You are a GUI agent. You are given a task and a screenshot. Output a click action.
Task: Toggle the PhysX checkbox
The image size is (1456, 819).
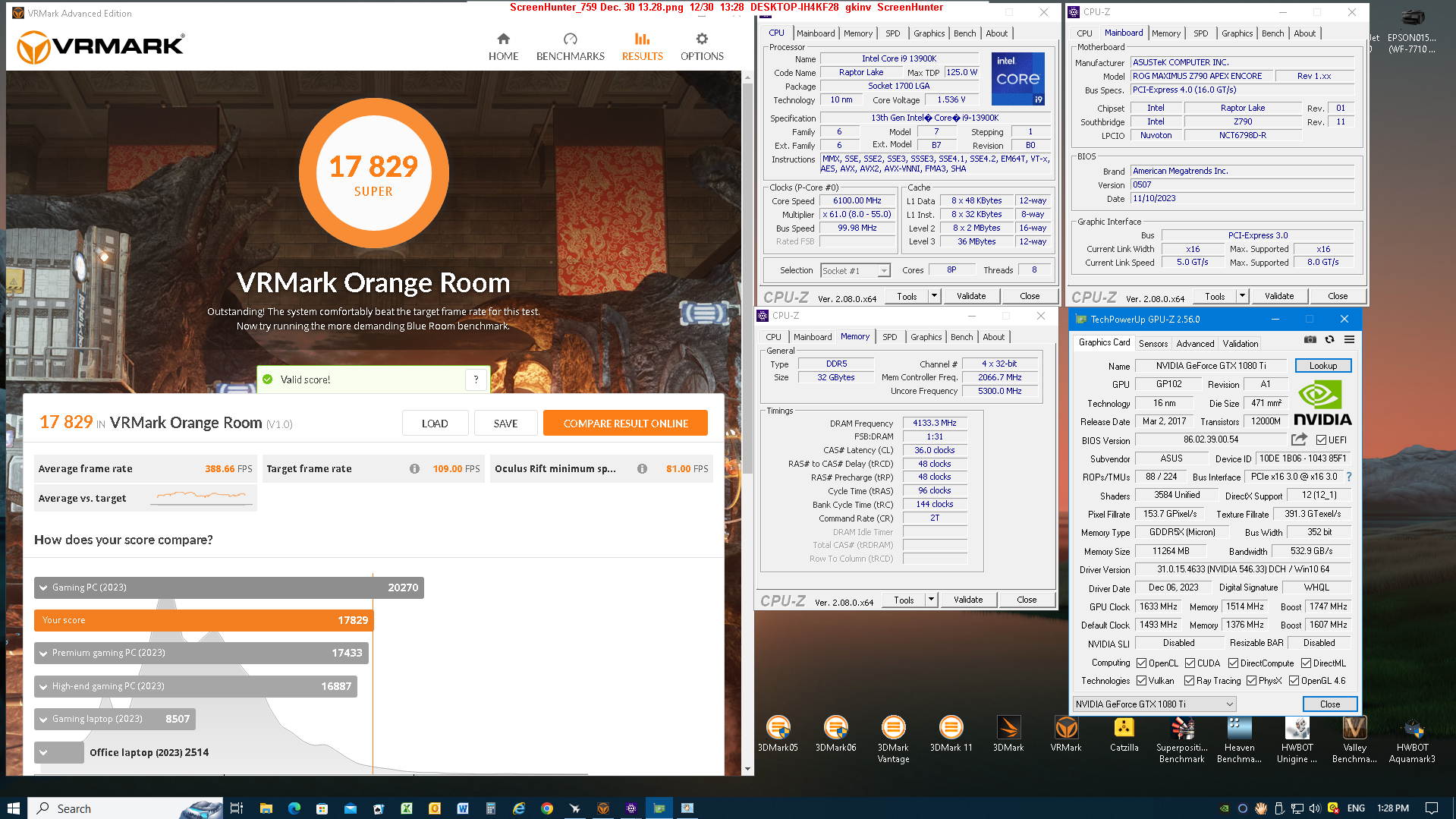[x=1251, y=681]
